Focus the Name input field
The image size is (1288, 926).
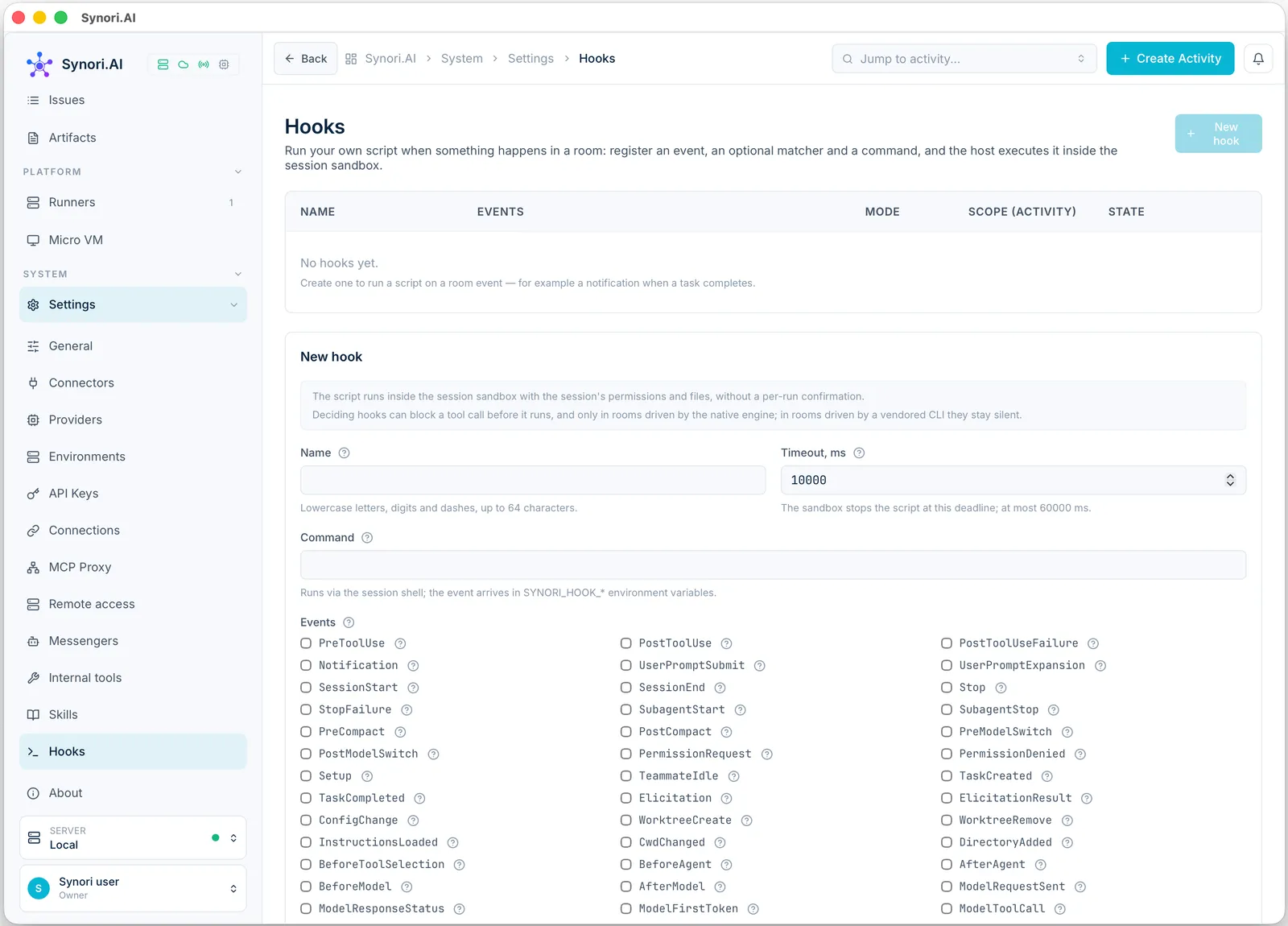coord(533,480)
